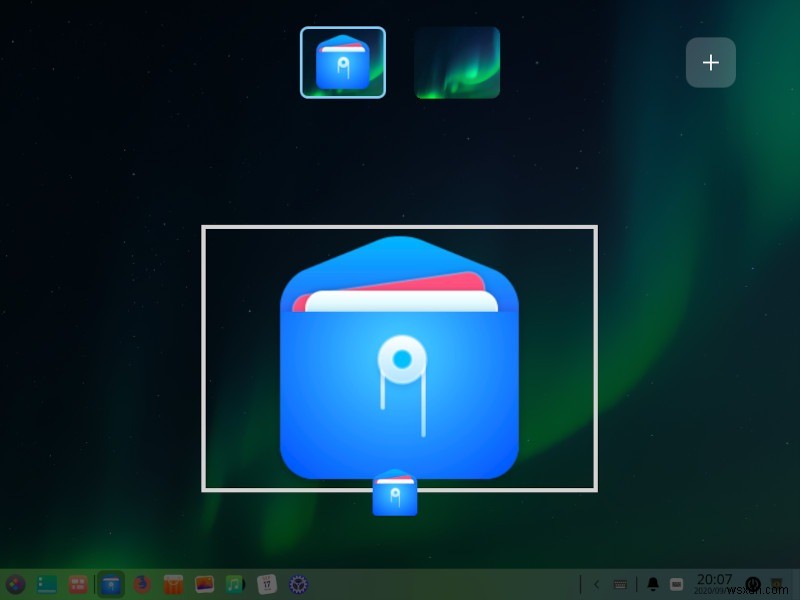Viewport: 800px width, 600px height.
Task: Select the first workspace showing File Manager
Action: click(x=343, y=62)
